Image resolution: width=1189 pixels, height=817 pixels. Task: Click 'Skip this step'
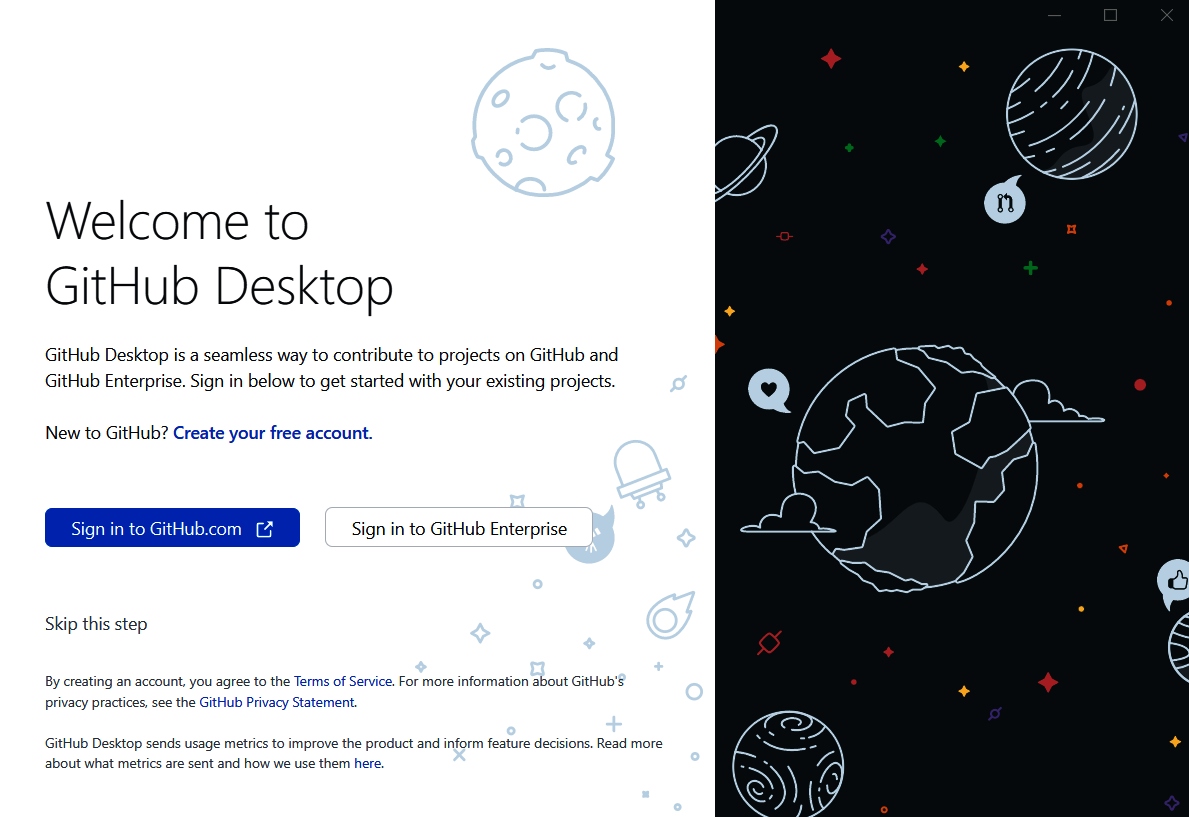pyautogui.click(x=96, y=623)
